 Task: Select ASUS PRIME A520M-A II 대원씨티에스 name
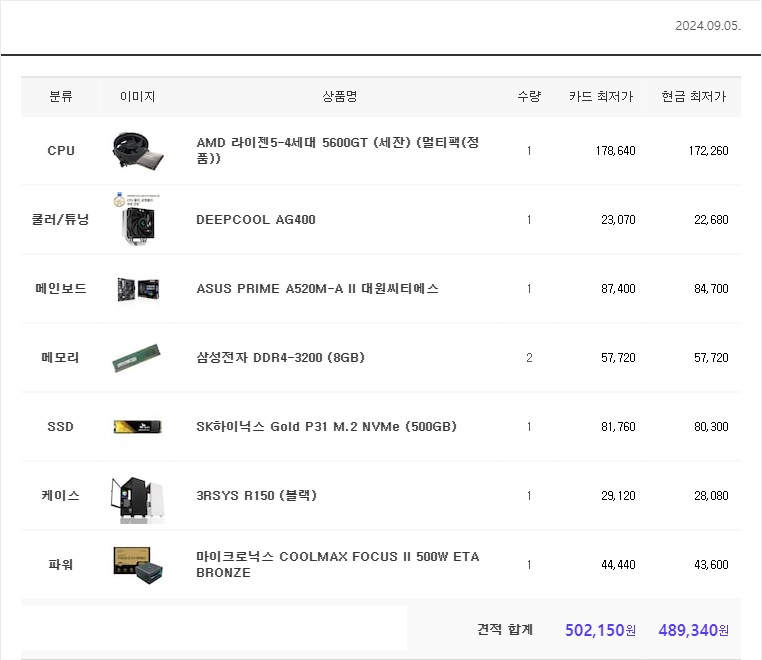317,289
